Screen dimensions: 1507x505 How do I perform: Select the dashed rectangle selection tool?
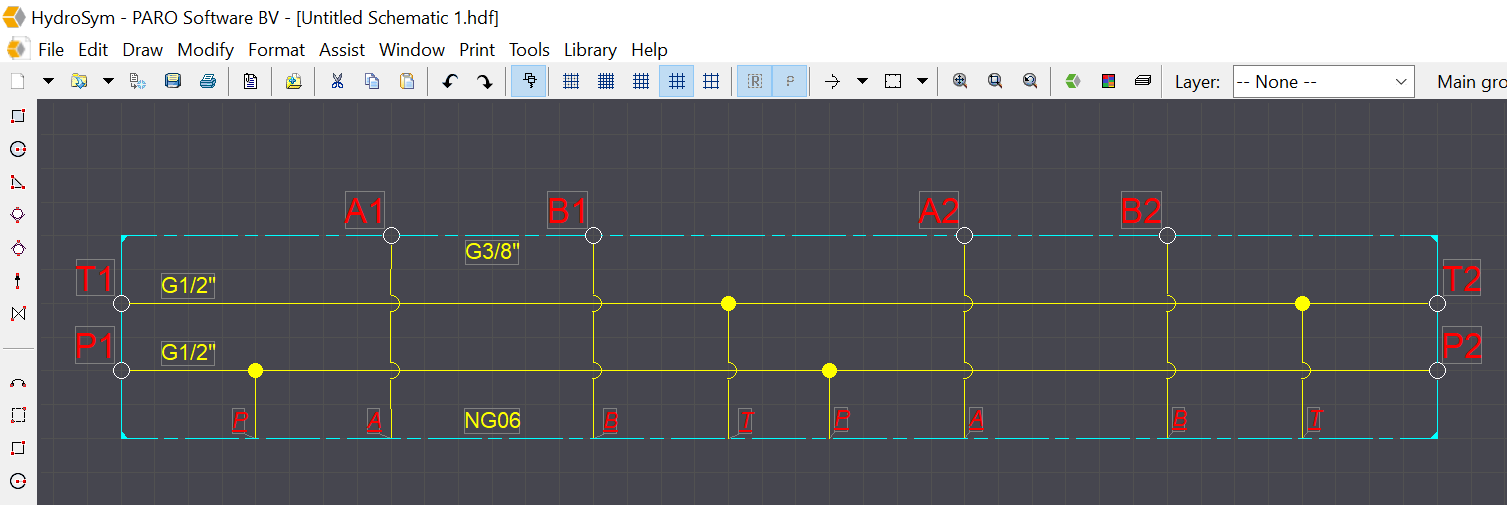(893, 82)
